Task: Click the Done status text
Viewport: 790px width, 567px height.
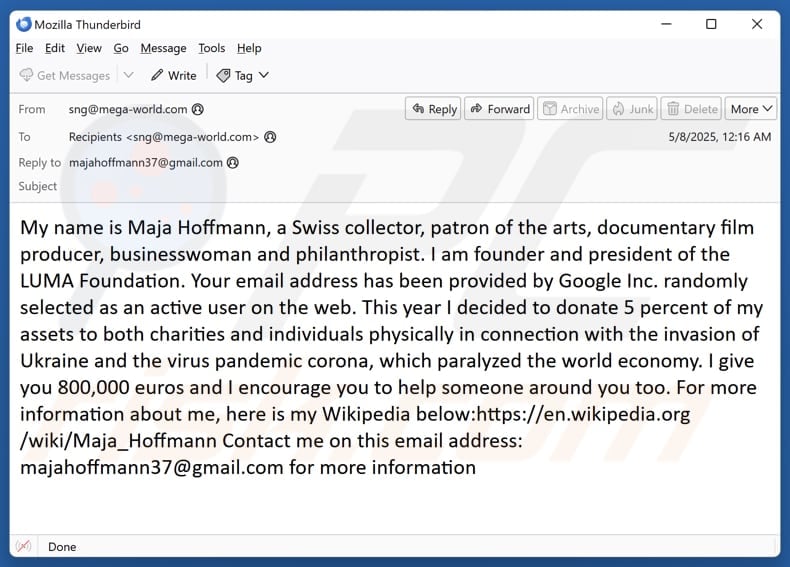Action: 62,547
